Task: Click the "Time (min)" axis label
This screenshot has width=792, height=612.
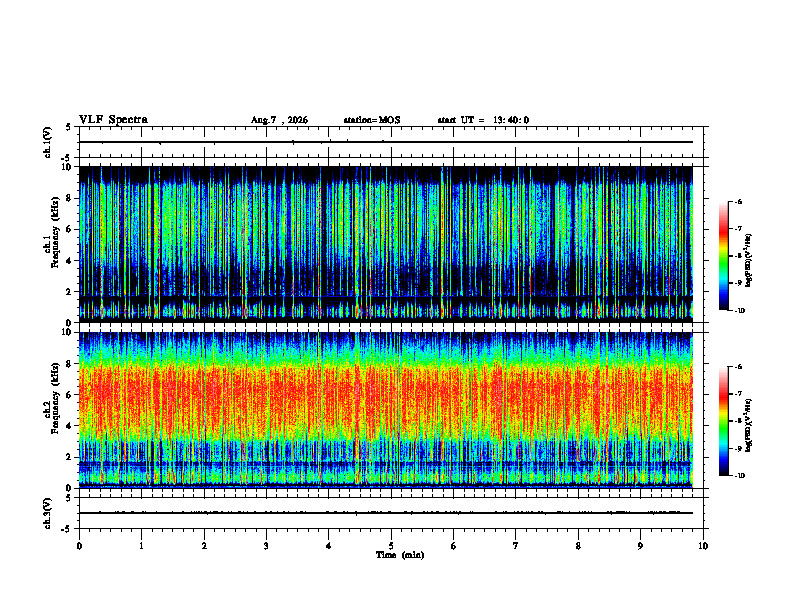Action: [400, 555]
